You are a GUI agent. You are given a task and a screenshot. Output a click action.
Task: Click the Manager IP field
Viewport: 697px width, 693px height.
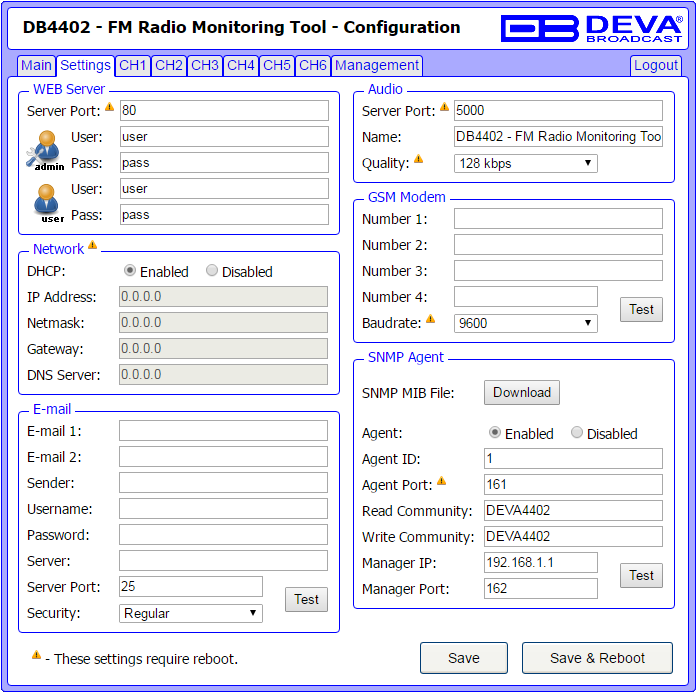click(541, 563)
